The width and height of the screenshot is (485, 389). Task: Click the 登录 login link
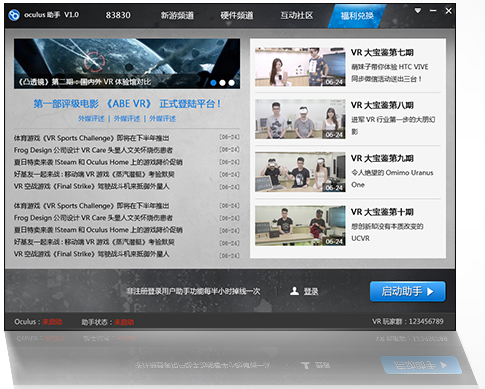311,292
